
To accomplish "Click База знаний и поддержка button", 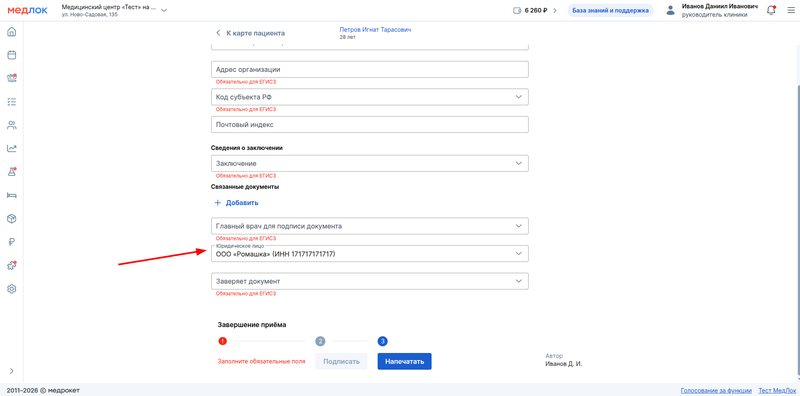I will 610,10.
